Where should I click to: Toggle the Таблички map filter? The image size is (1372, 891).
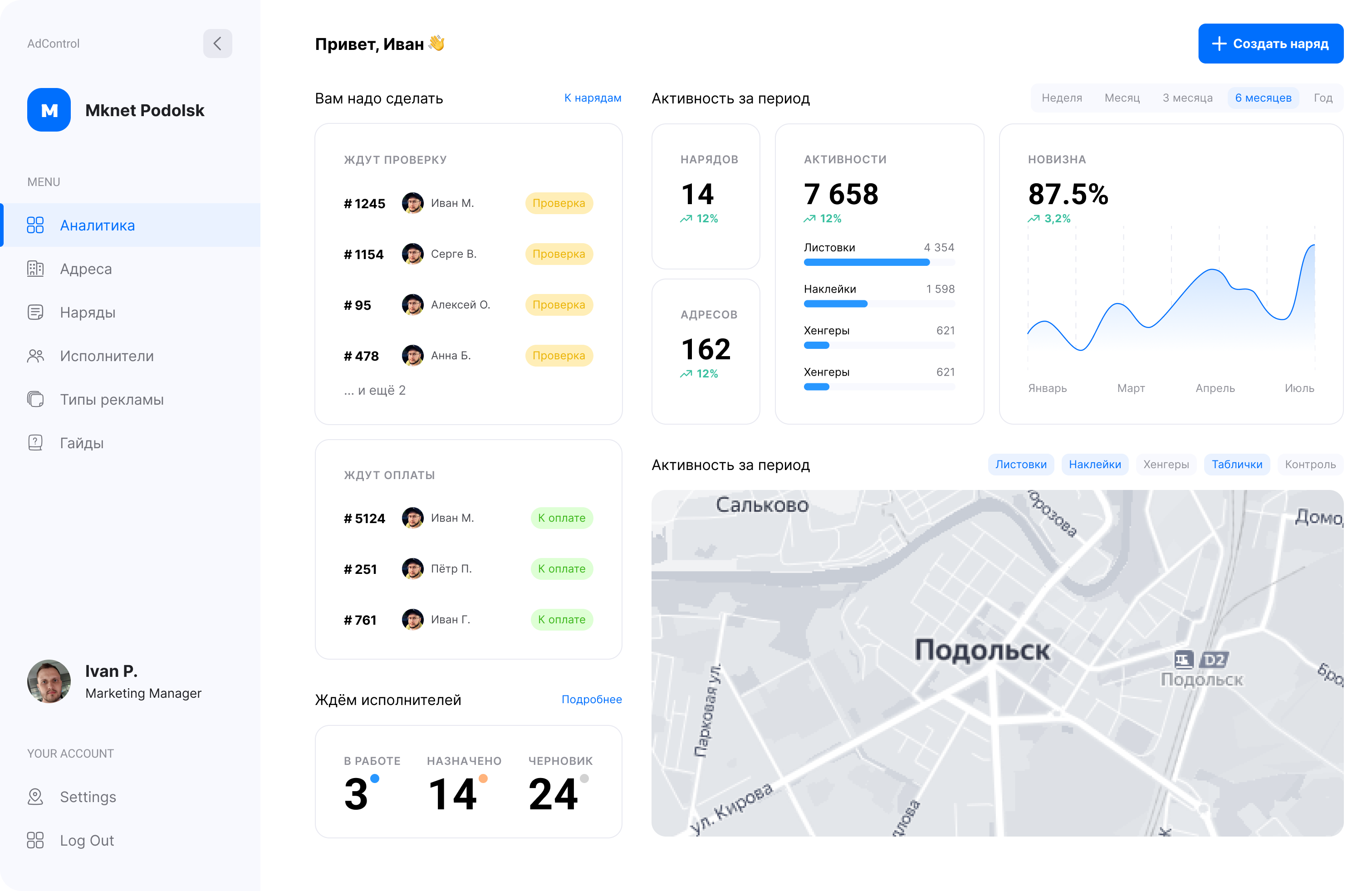(x=1236, y=465)
